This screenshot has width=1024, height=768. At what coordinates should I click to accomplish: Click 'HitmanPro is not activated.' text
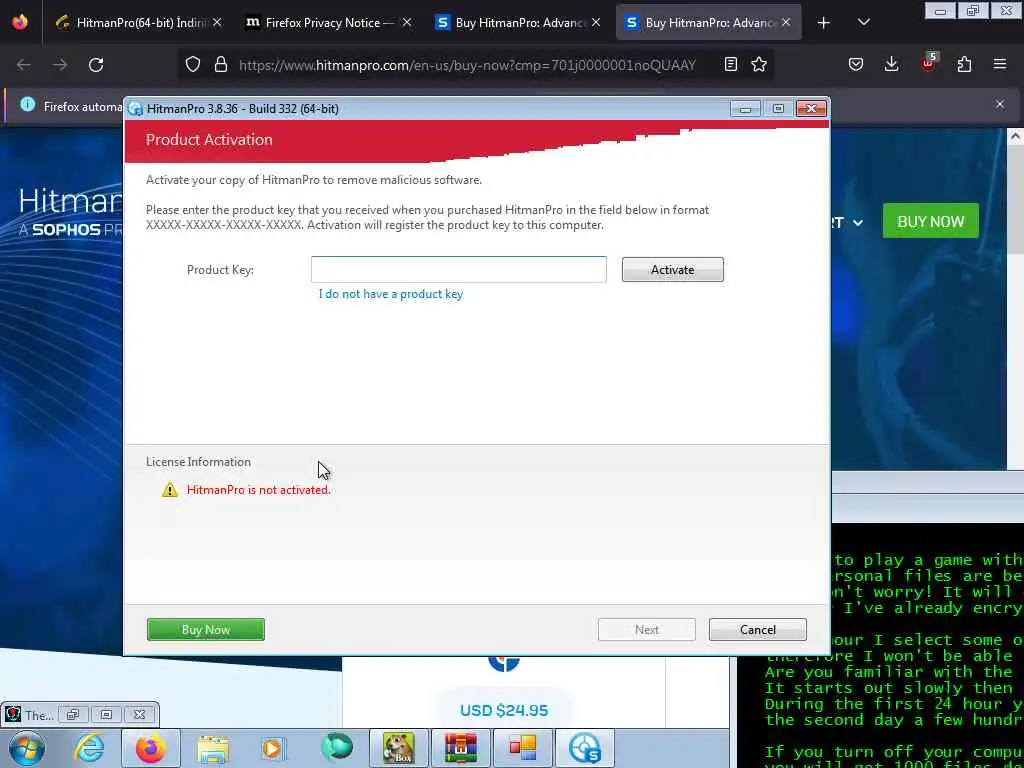(259, 490)
